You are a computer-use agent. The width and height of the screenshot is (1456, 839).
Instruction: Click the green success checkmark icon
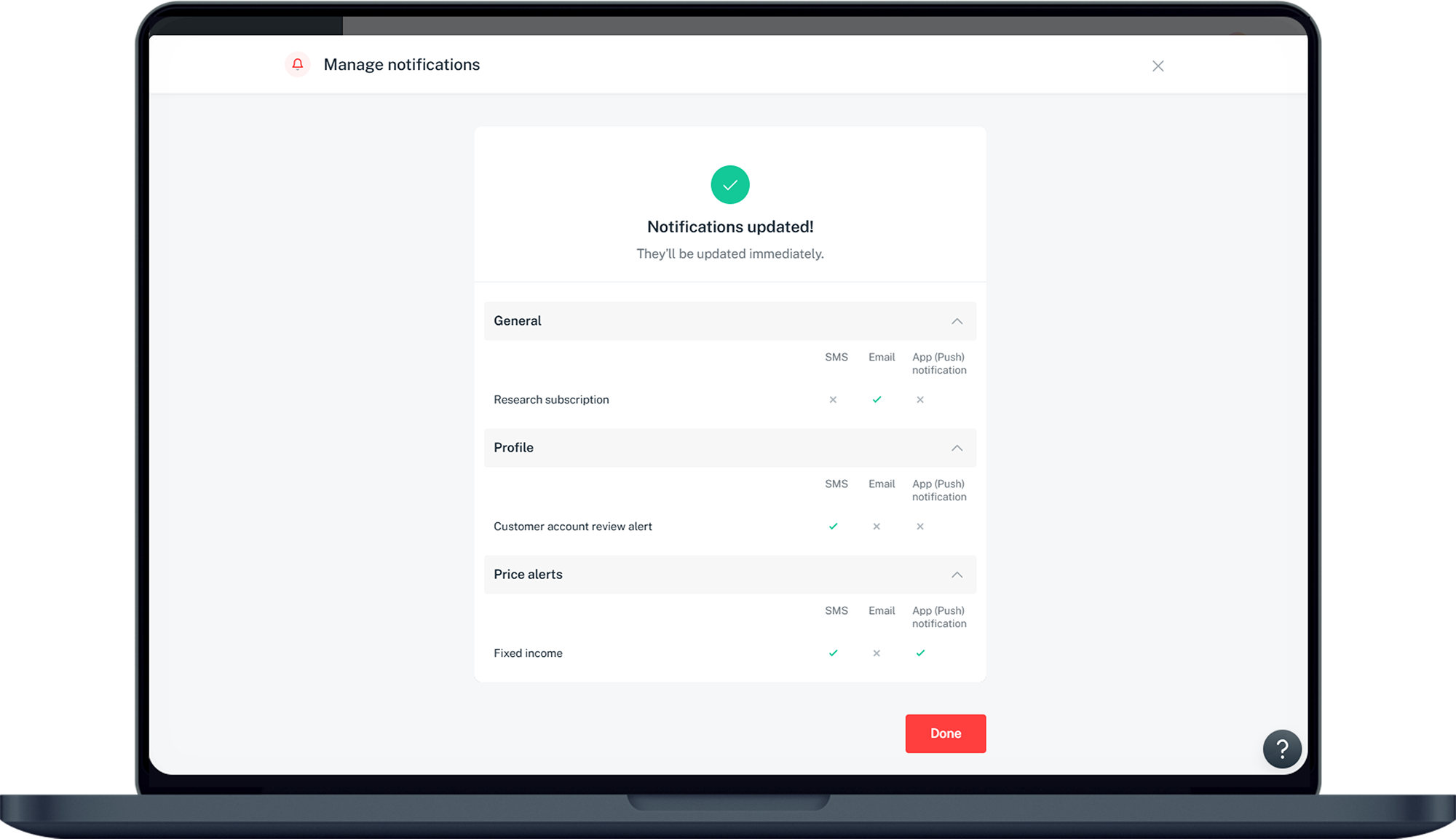coord(729,185)
